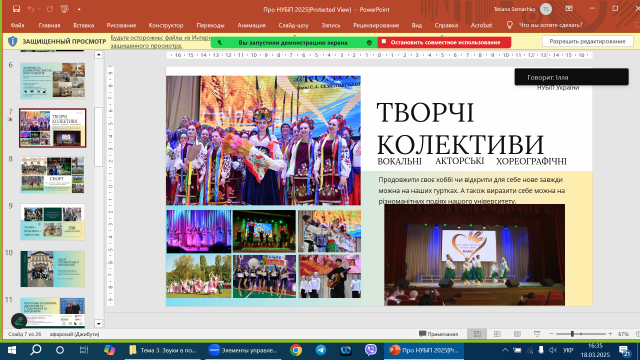Click zoom in plus button
Image resolution: width=640 pixels, height=360 pixels.
tap(610, 334)
